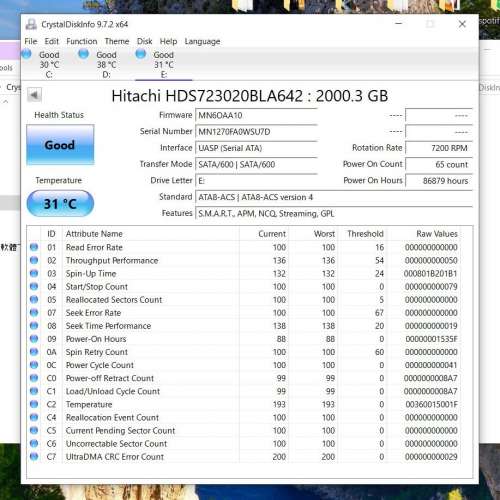
Task: Click the ID column header
Action: pos(51,234)
